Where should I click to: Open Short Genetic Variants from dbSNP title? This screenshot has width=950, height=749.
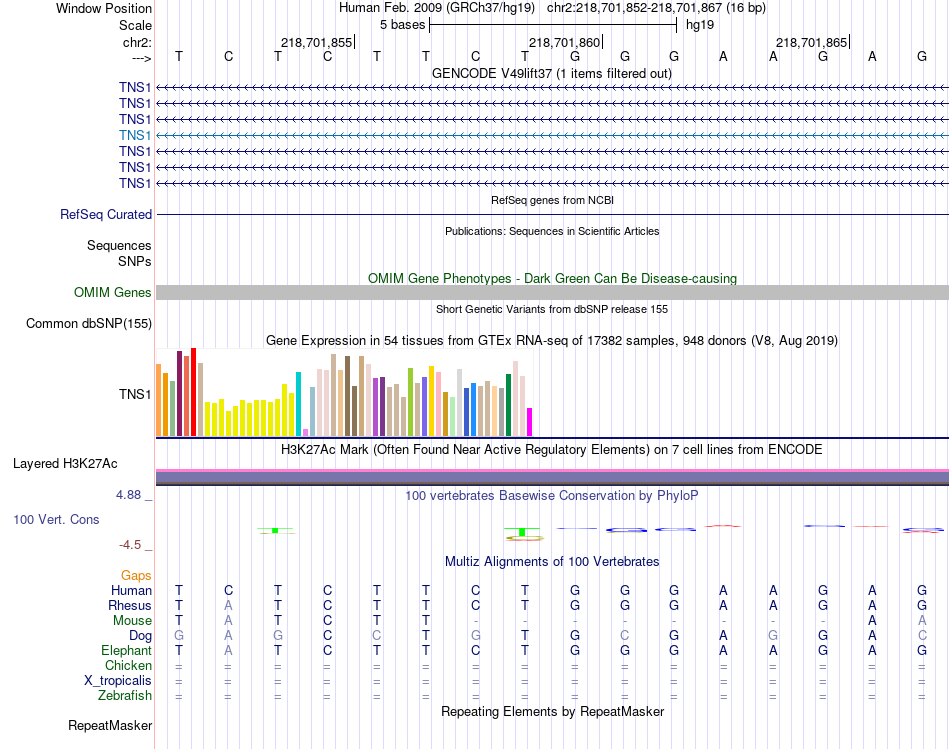pyautogui.click(x=552, y=309)
